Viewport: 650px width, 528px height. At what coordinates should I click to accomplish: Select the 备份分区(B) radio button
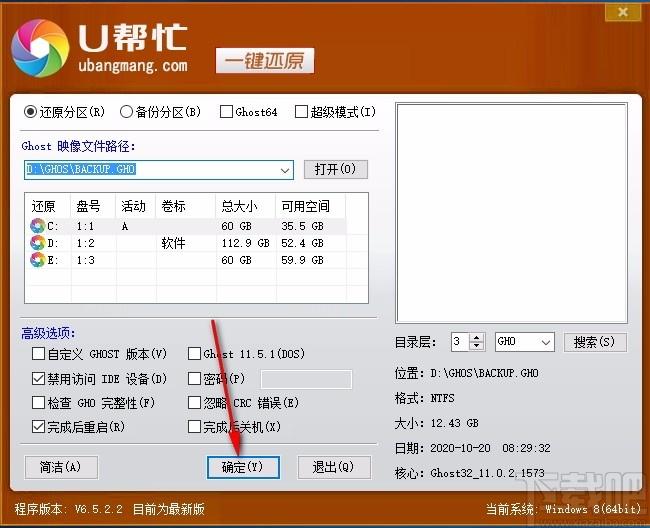[x=126, y=111]
